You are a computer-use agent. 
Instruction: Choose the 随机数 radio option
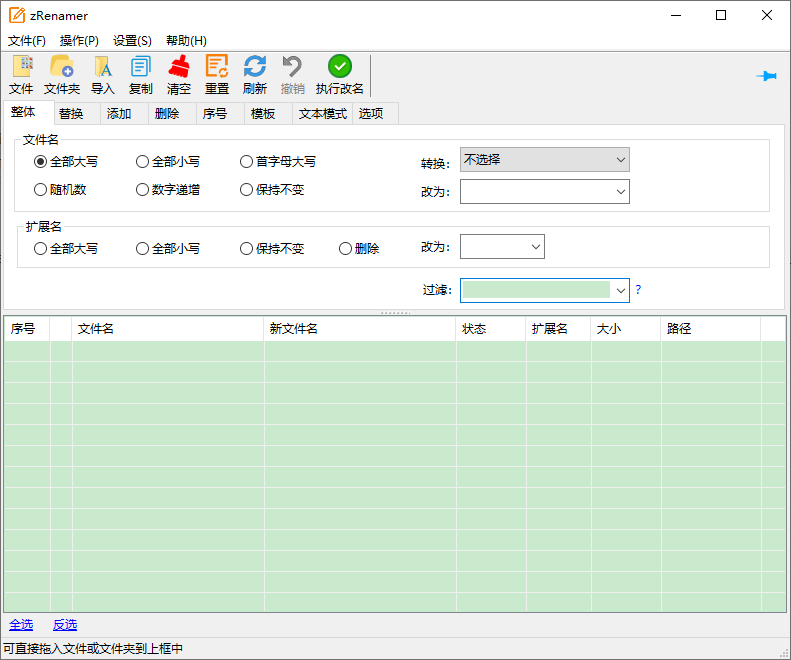41,189
